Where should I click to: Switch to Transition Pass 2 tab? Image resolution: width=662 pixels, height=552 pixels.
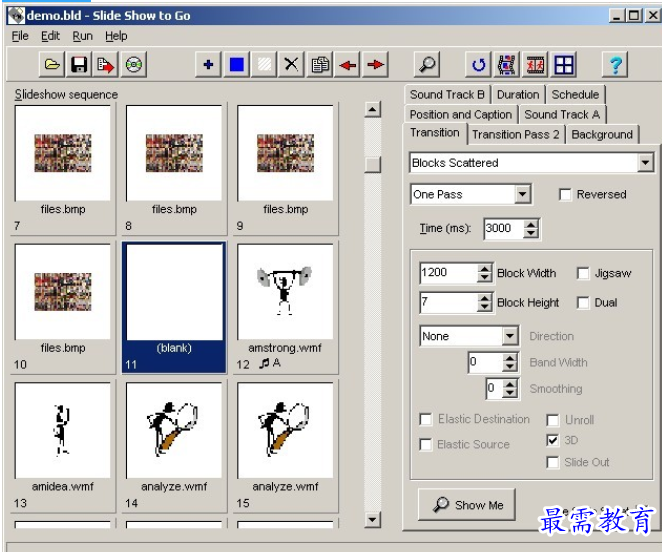515,135
